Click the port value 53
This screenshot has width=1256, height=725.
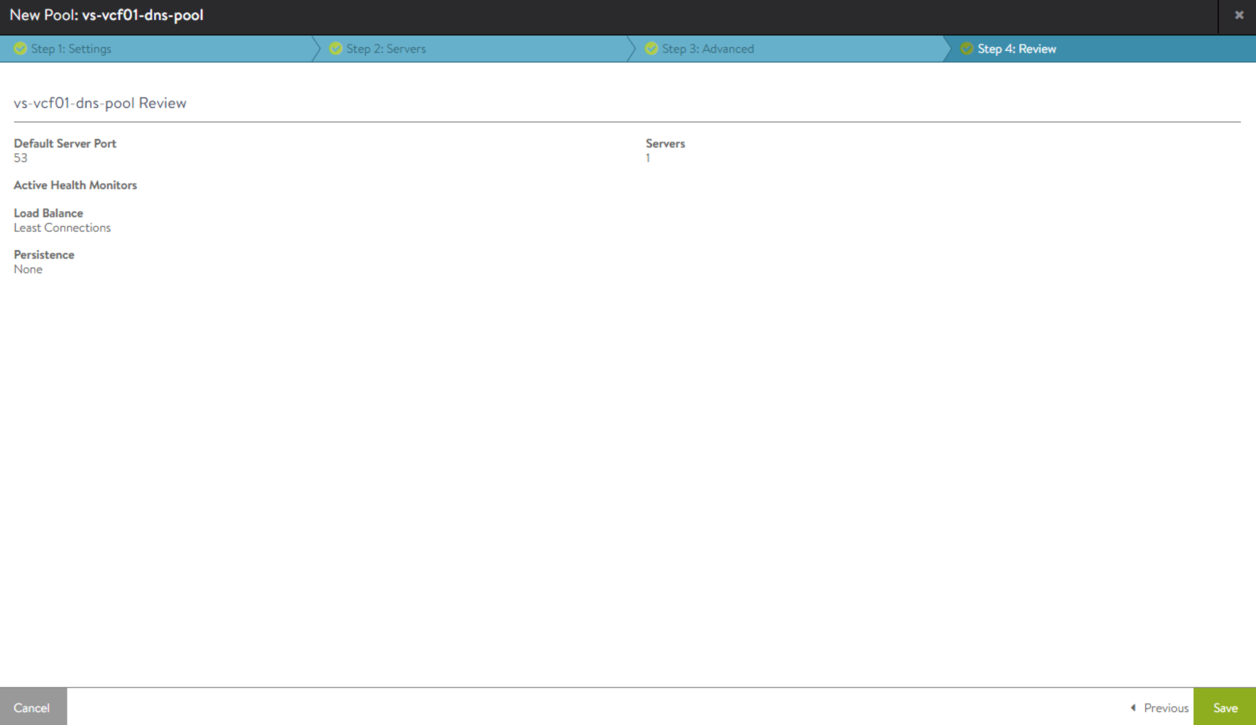21,158
